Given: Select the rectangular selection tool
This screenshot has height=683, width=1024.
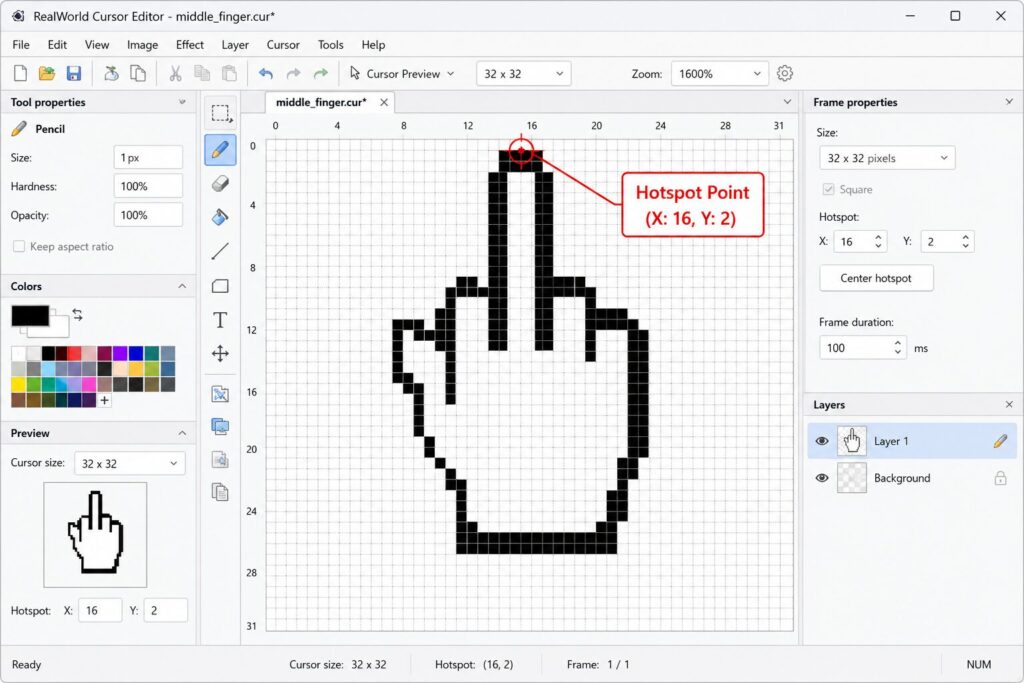Looking at the screenshot, I should [221, 114].
